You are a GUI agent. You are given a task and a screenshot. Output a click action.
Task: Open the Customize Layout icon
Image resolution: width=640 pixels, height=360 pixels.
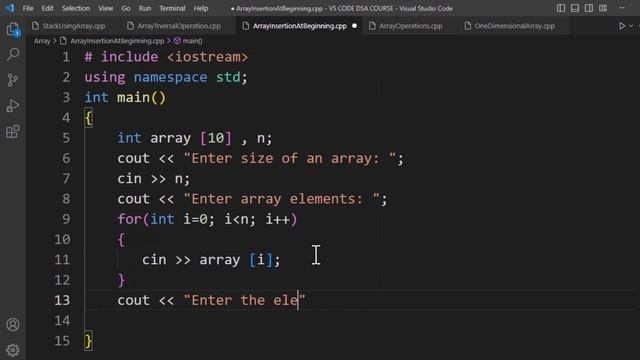tap(603, 8)
